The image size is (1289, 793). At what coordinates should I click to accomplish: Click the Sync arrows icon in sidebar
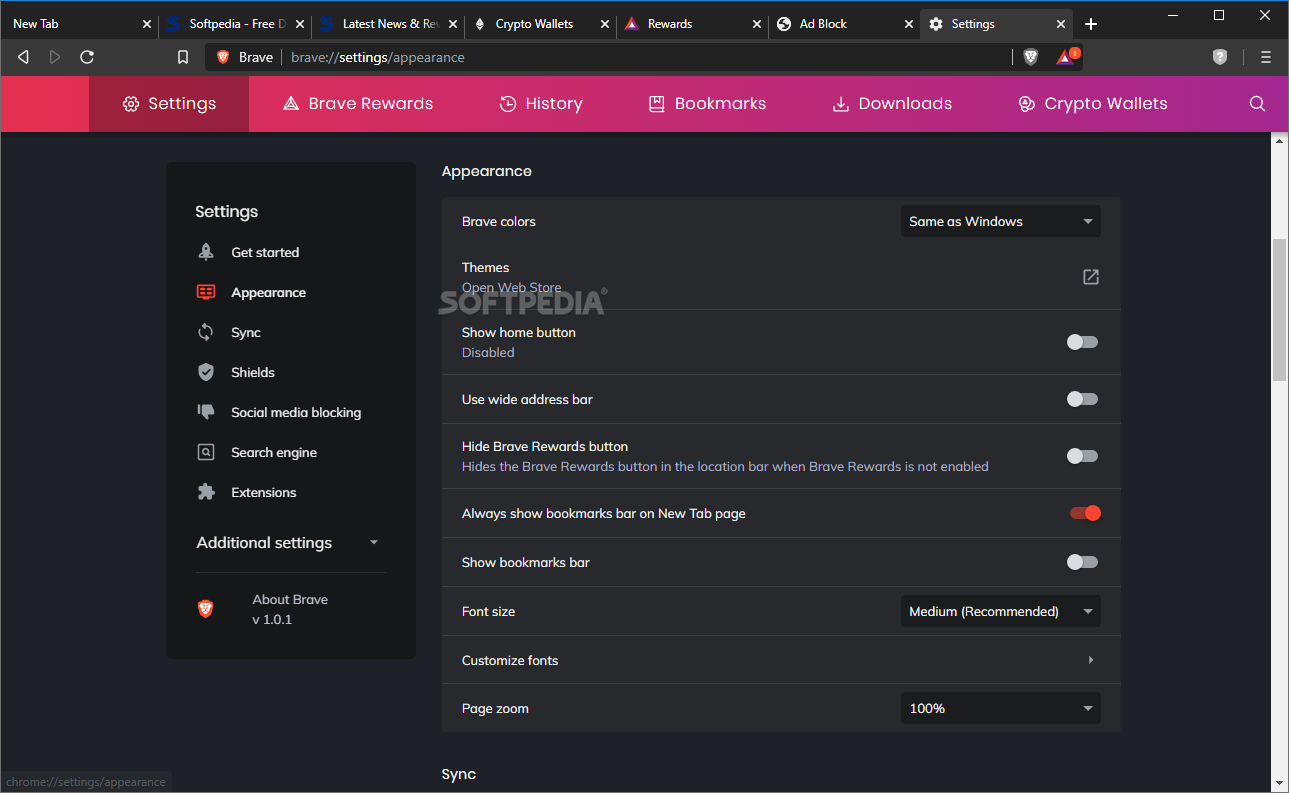(206, 332)
